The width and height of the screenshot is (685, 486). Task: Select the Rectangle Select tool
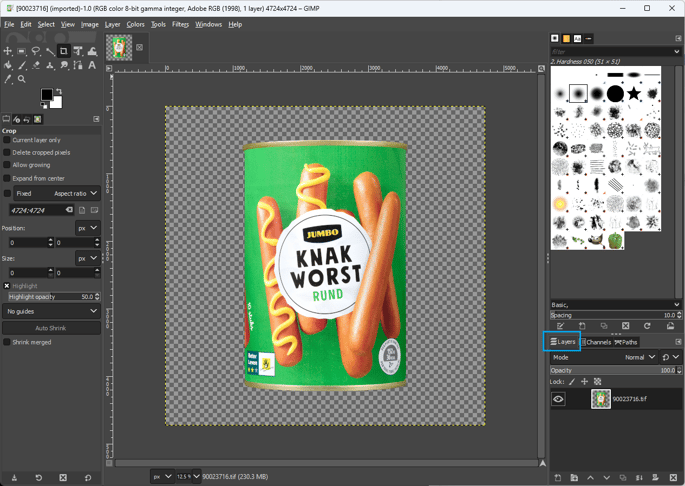21,52
